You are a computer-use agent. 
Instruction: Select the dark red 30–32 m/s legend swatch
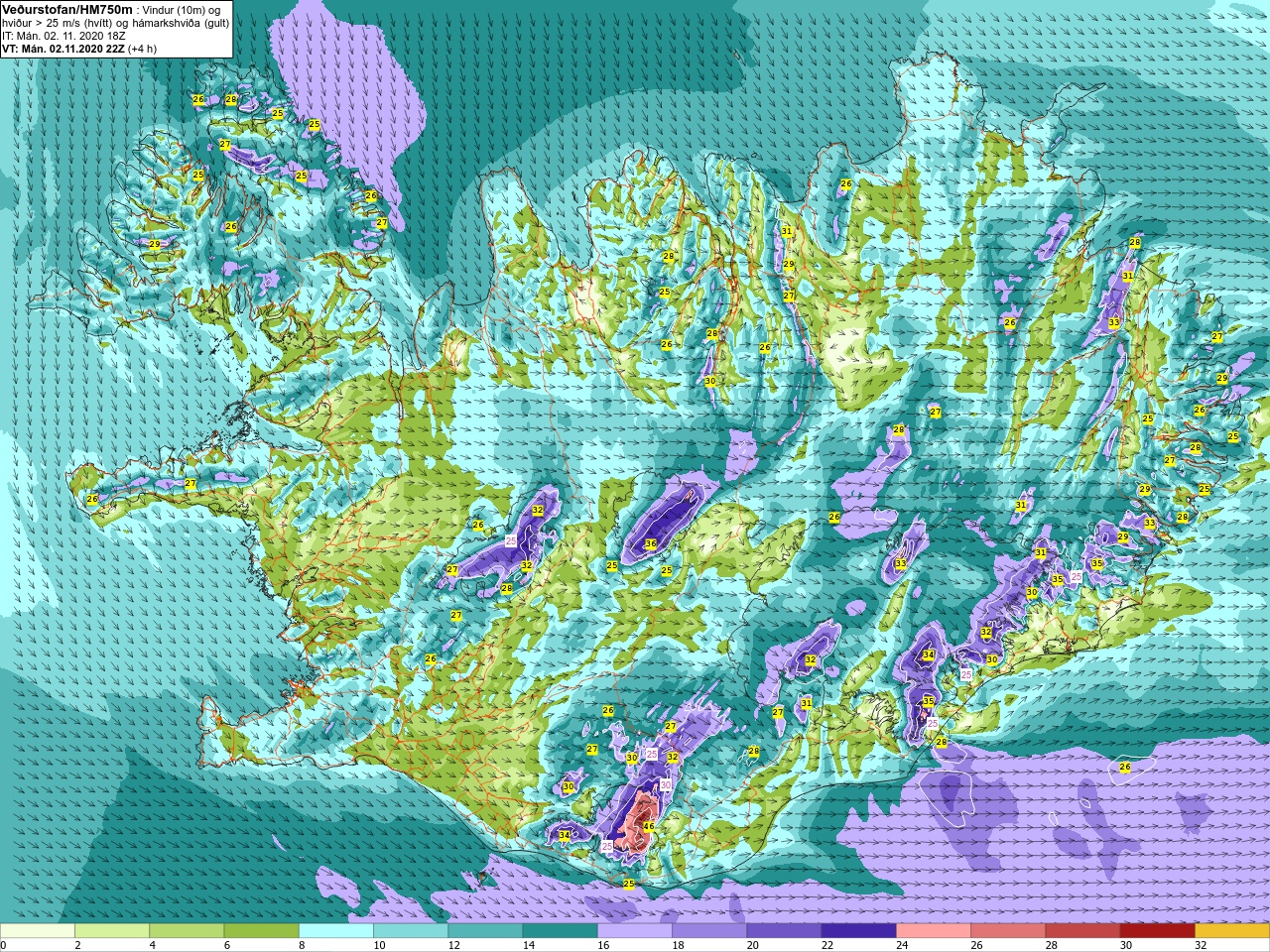[x=1157, y=931]
